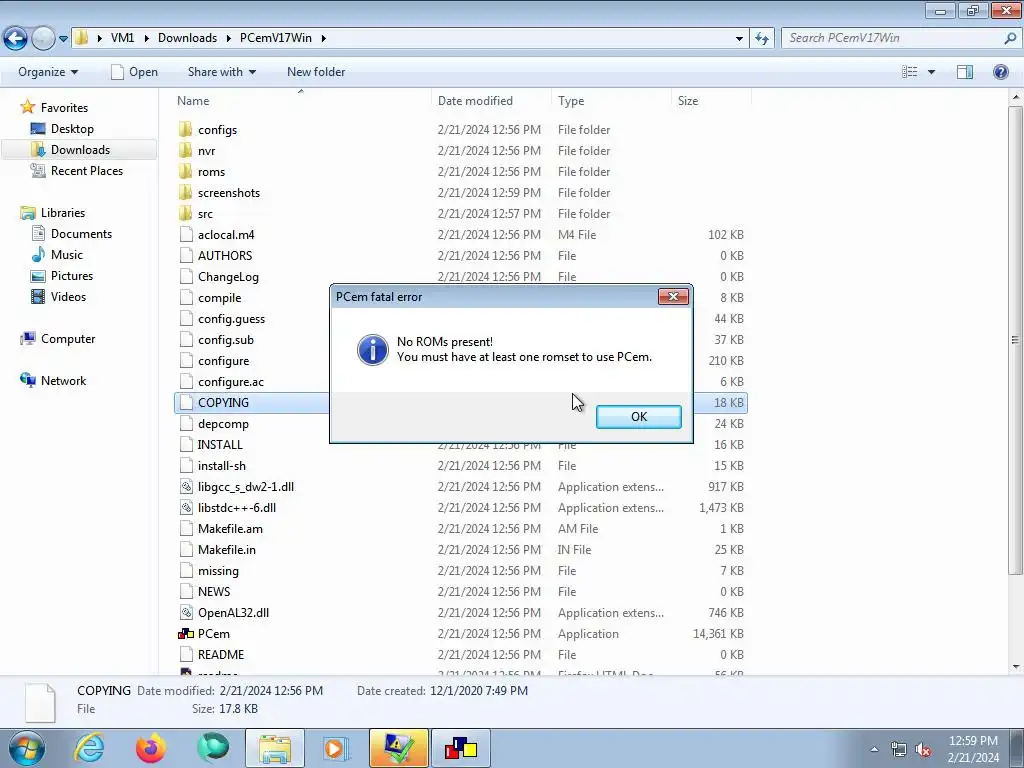Select the src folder icon
This screenshot has height=768, width=1024.
click(x=186, y=214)
